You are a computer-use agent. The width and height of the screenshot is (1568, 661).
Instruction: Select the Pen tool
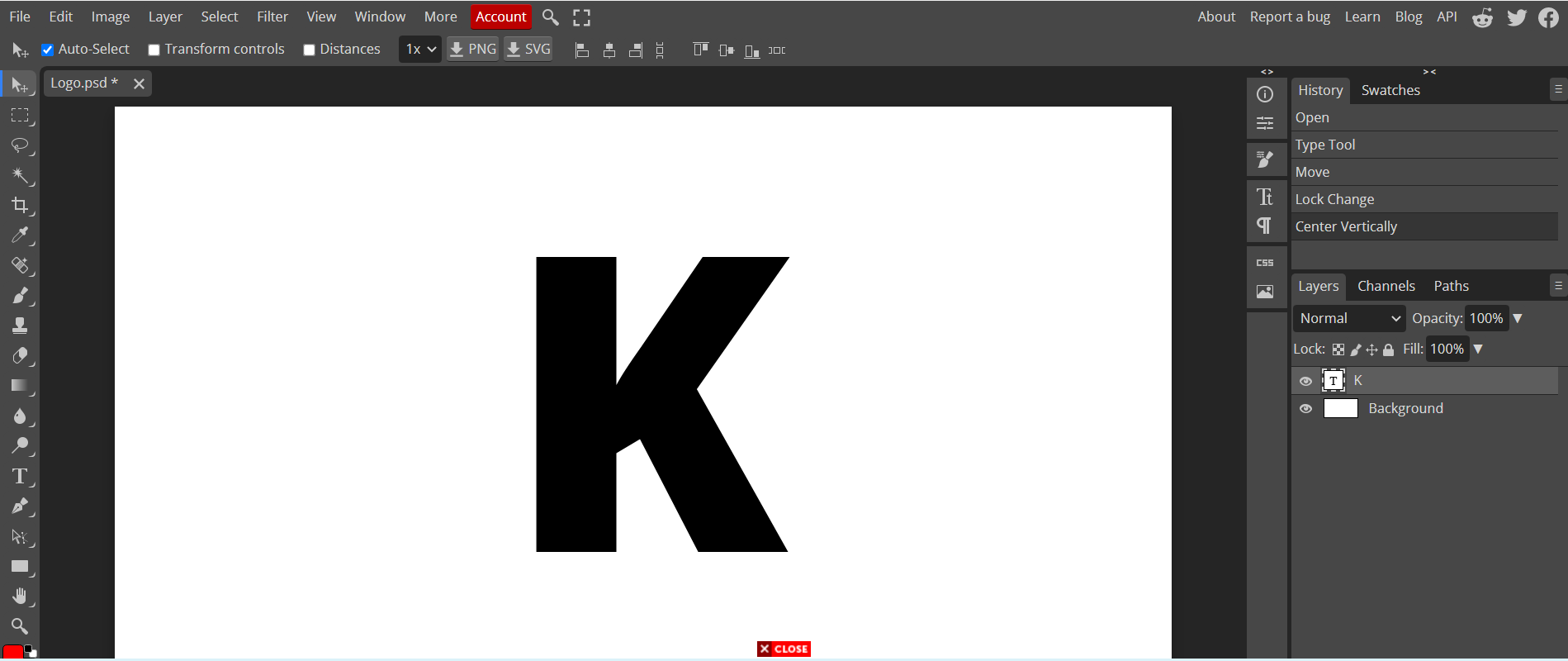[20, 506]
